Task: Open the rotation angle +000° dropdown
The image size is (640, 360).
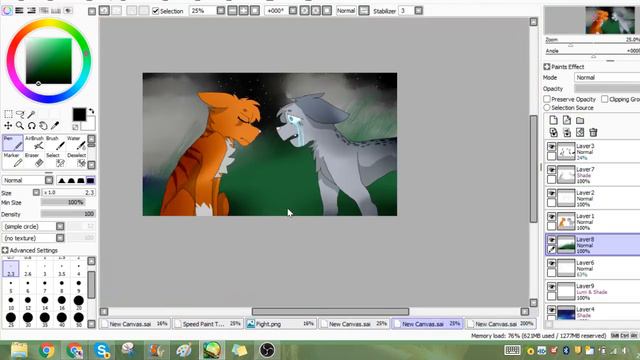Action: pyautogui.click(x=293, y=11)
